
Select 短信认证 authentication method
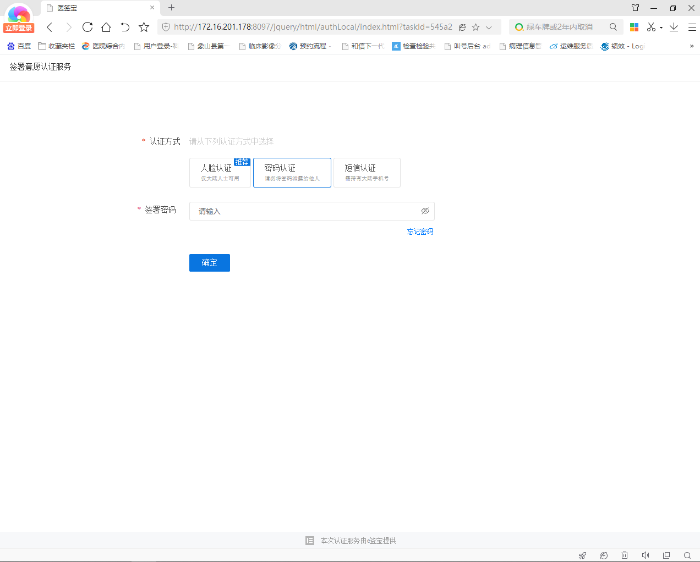pos(366,172)
